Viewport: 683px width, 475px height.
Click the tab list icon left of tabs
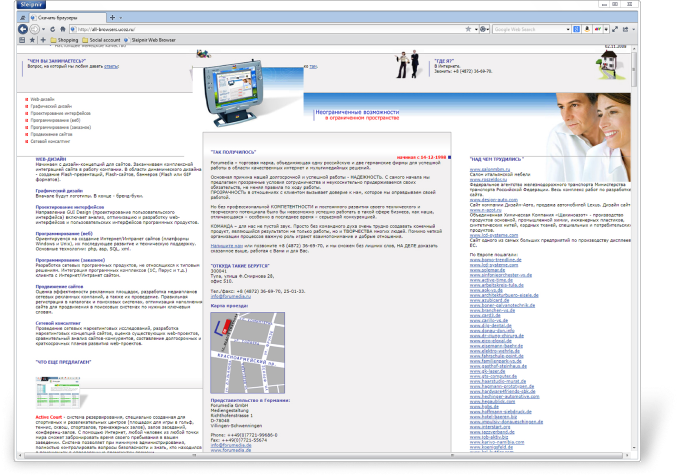23,18
